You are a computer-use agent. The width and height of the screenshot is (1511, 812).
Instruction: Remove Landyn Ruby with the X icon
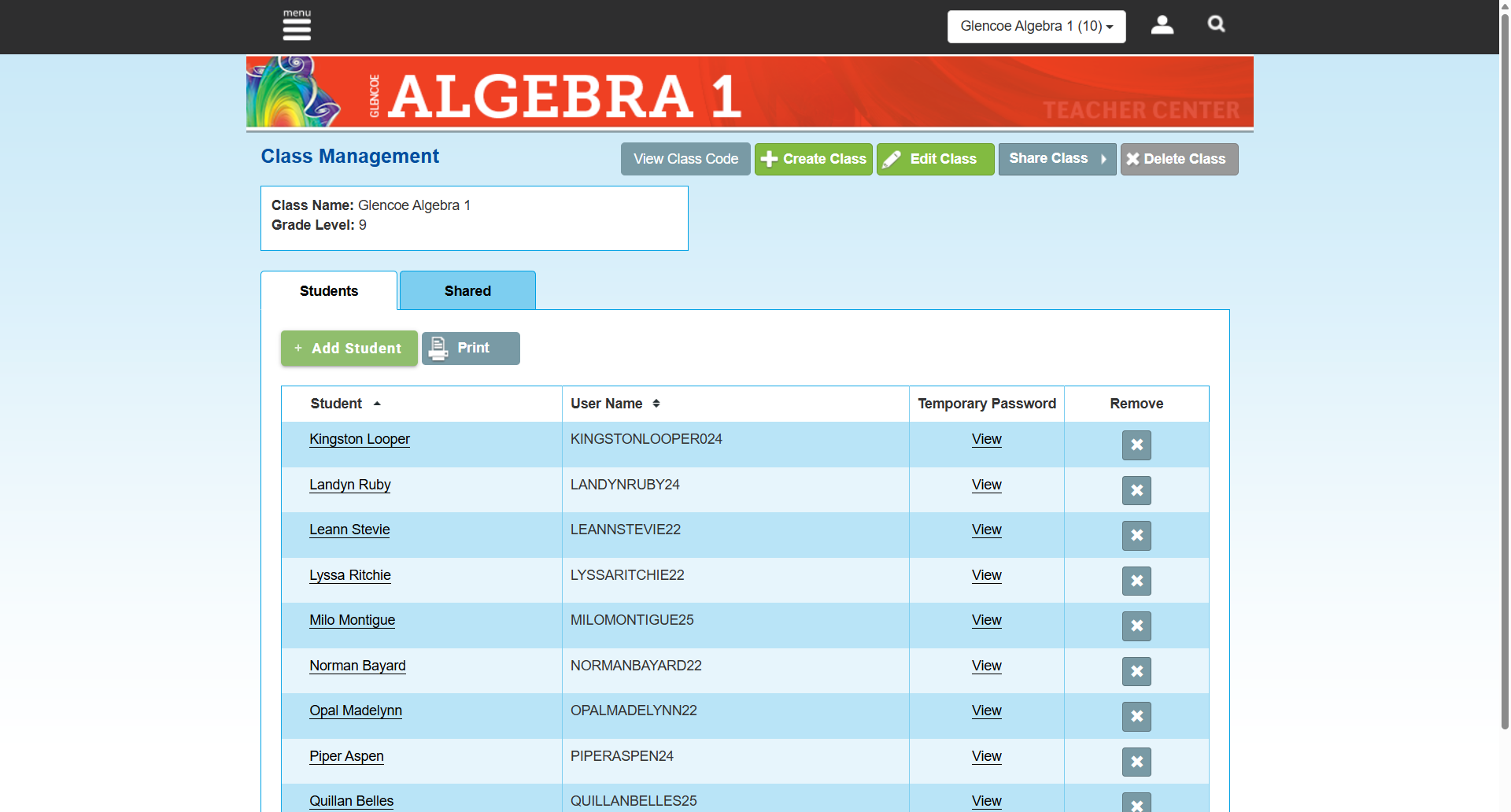1136,491
